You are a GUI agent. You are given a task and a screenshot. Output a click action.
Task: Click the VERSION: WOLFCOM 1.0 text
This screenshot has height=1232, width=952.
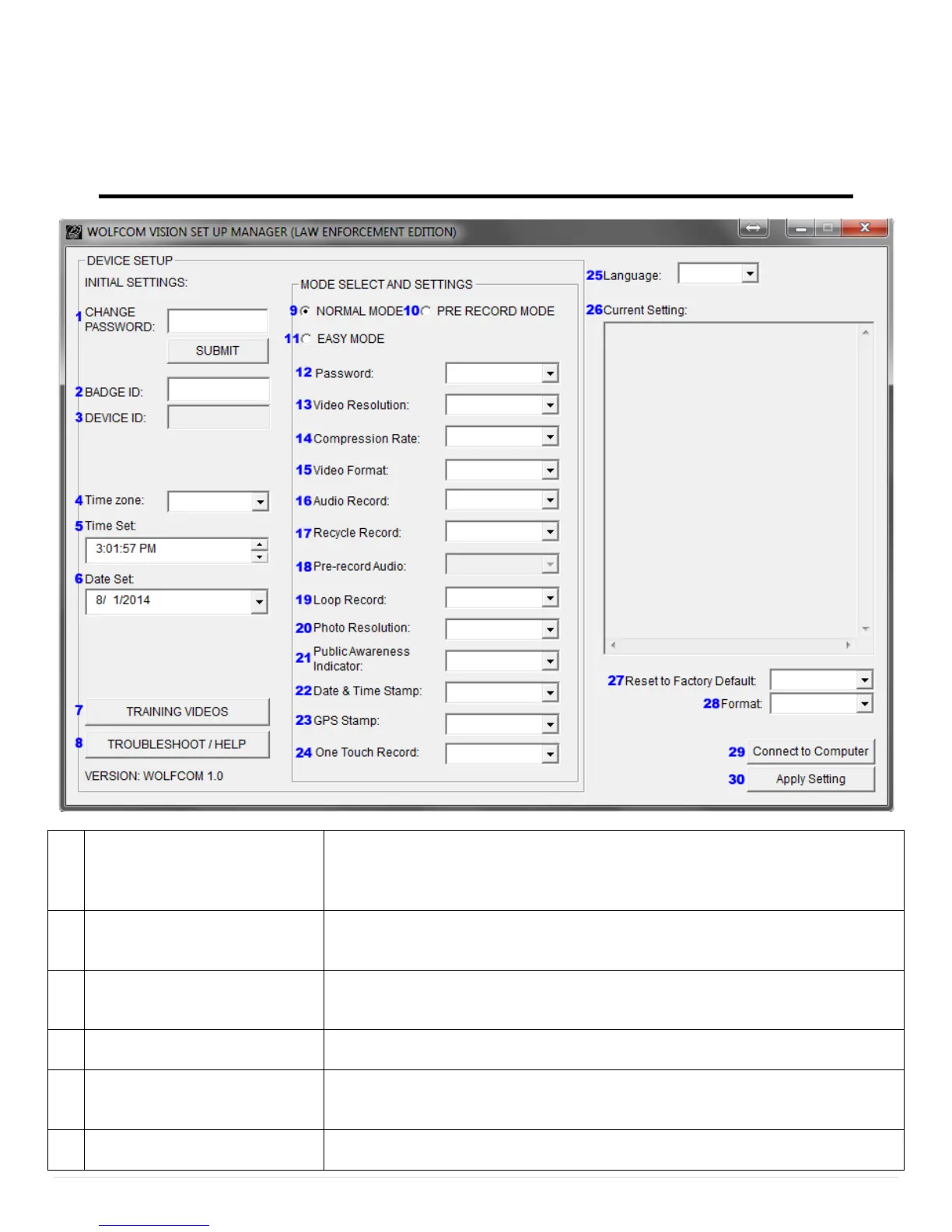tap(154, 776)
